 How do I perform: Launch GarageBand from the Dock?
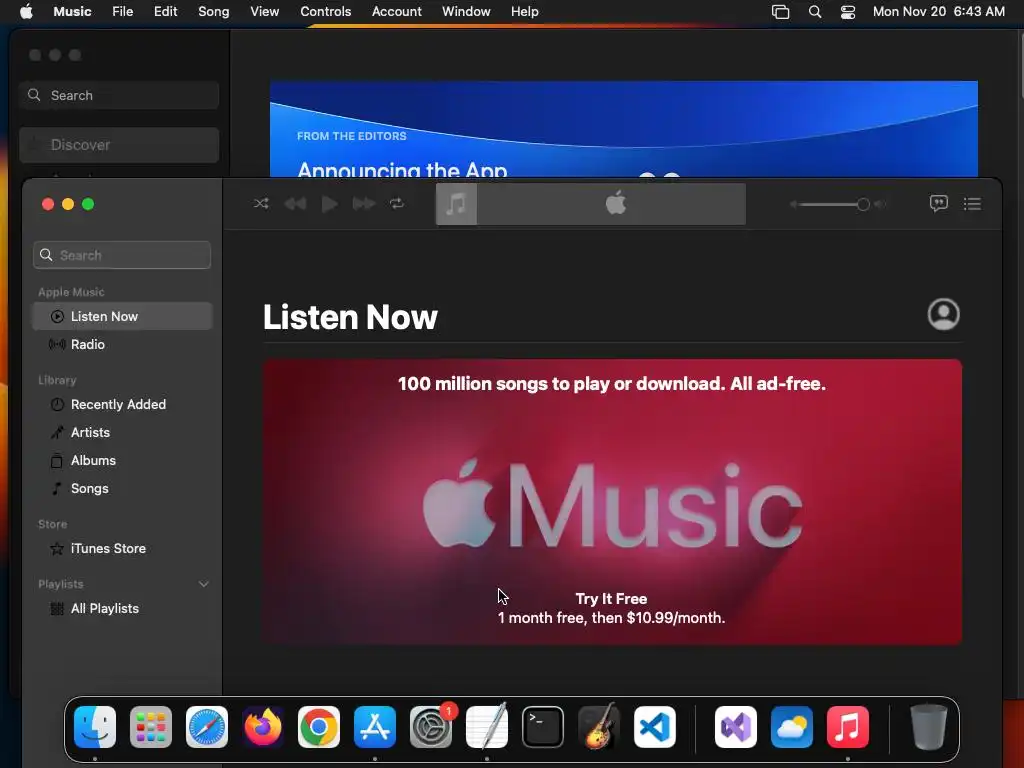[x=599, y=726]
